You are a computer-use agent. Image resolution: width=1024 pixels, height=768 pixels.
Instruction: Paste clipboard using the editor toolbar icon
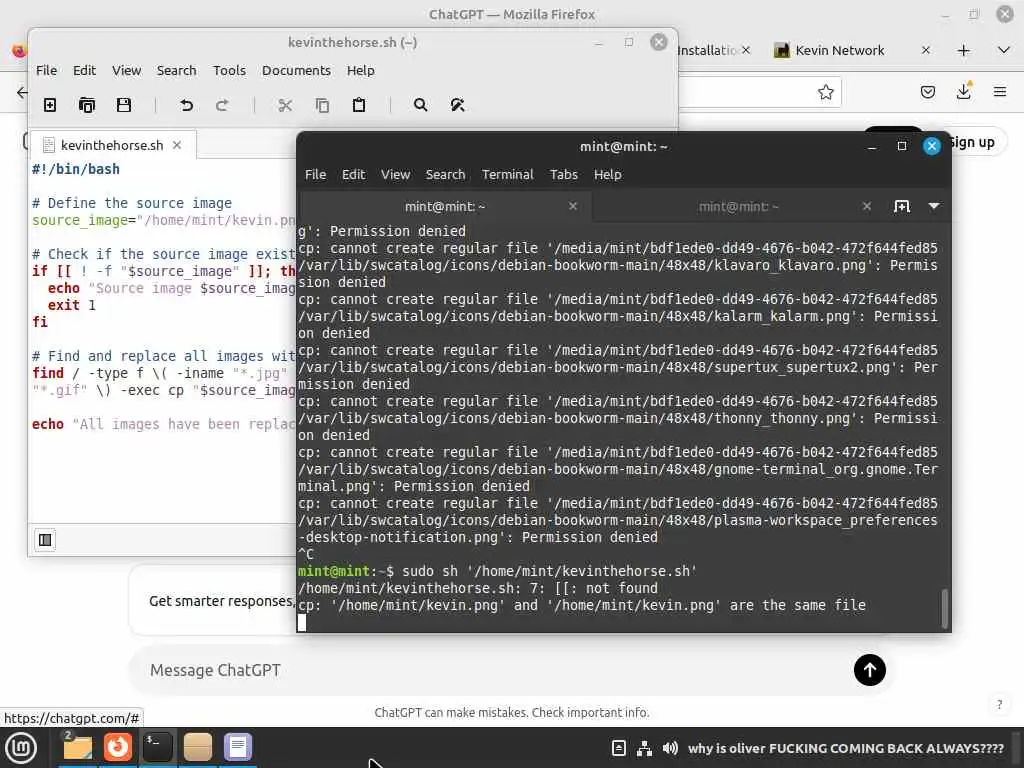[x=359, y=105]
